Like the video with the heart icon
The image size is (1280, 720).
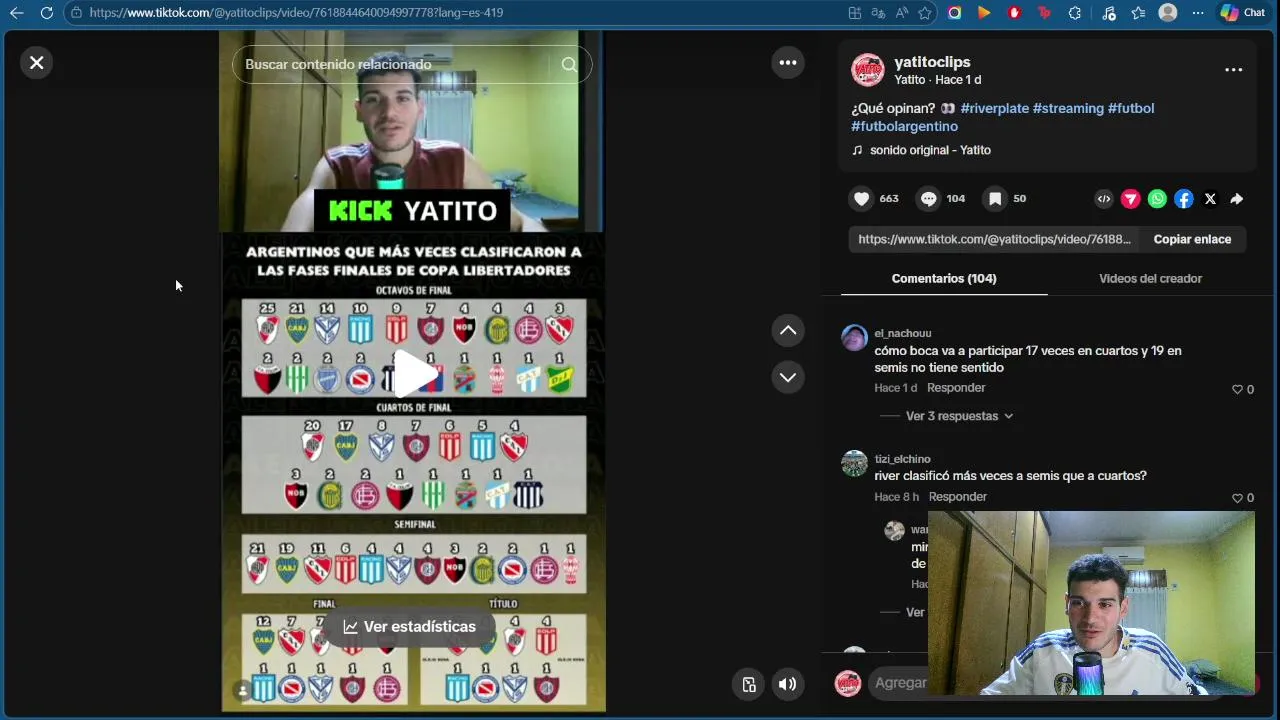pos(861,199)
